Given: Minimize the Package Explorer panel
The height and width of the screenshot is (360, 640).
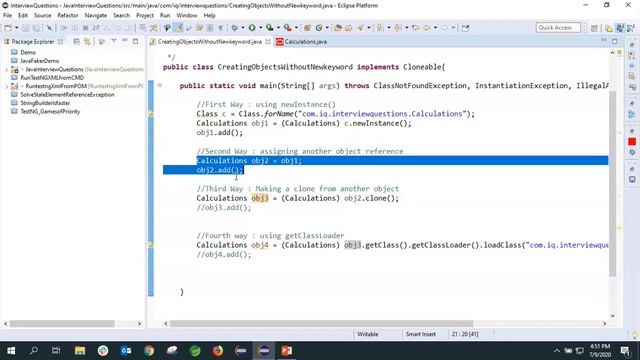Looking at the screenshot, I should (x=124, y=41).
